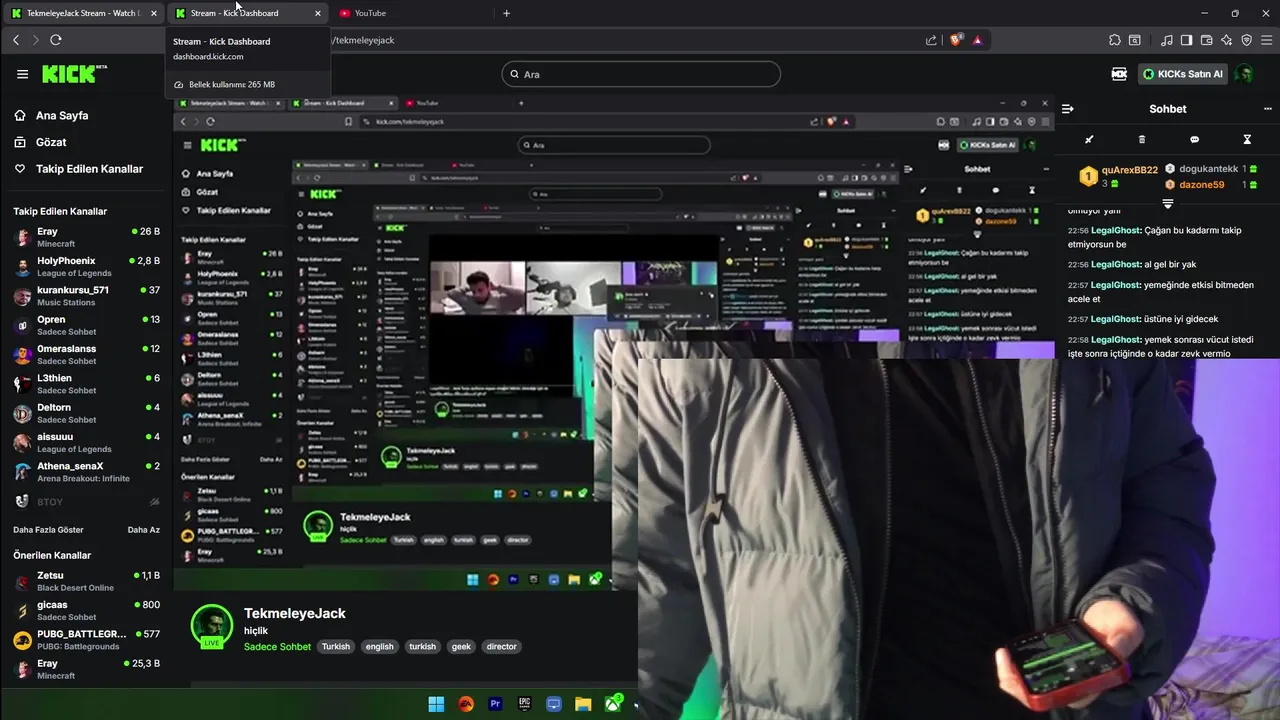Open the EA app from the taskbar
The image size is (1280, 720).
click(466, 704)
